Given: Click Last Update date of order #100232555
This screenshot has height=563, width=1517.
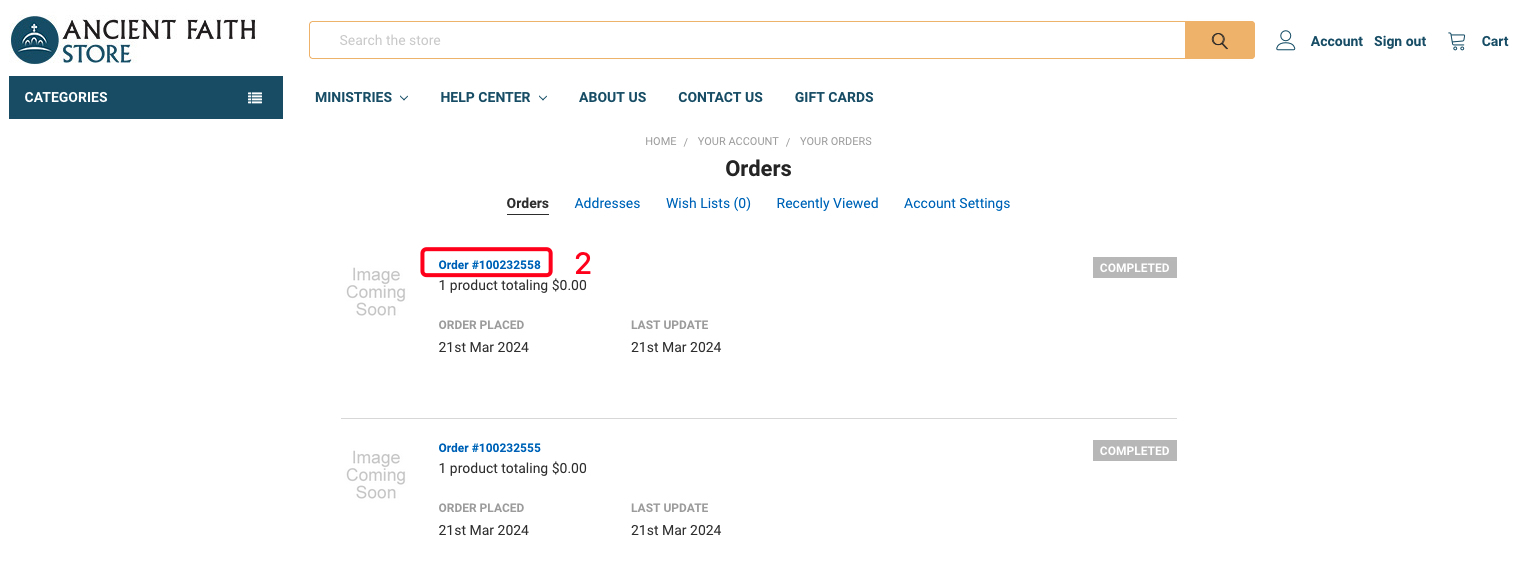Looking at the screenshot, I should (x=676, y=530).
